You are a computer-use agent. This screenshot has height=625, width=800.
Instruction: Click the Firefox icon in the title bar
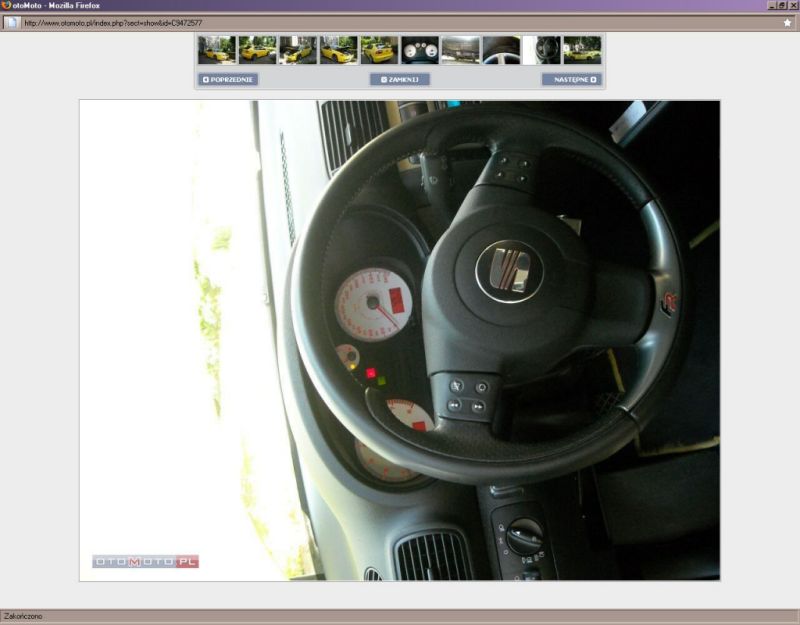click(x=6, y=5)
